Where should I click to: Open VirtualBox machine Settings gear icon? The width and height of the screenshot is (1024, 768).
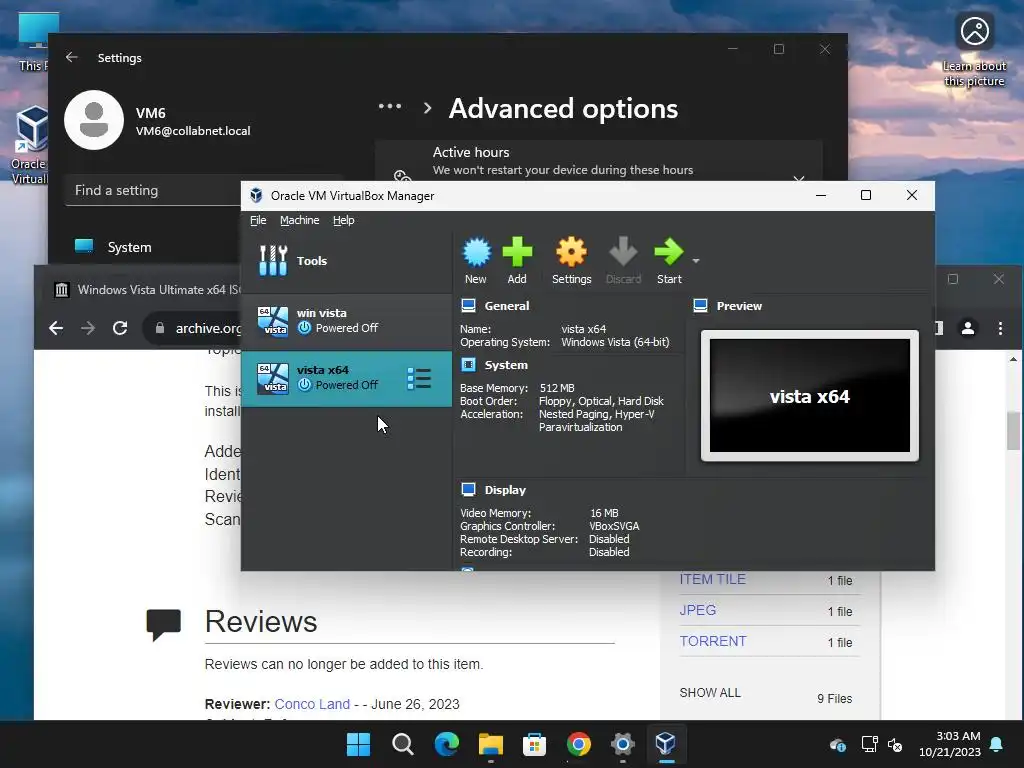coord(571,253)
